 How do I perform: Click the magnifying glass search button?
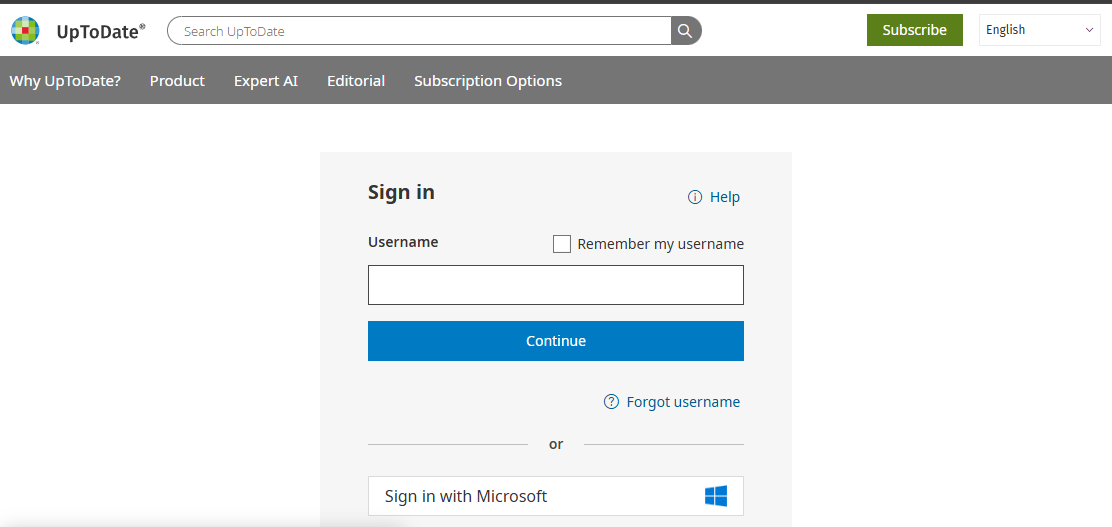coord(686,30)
